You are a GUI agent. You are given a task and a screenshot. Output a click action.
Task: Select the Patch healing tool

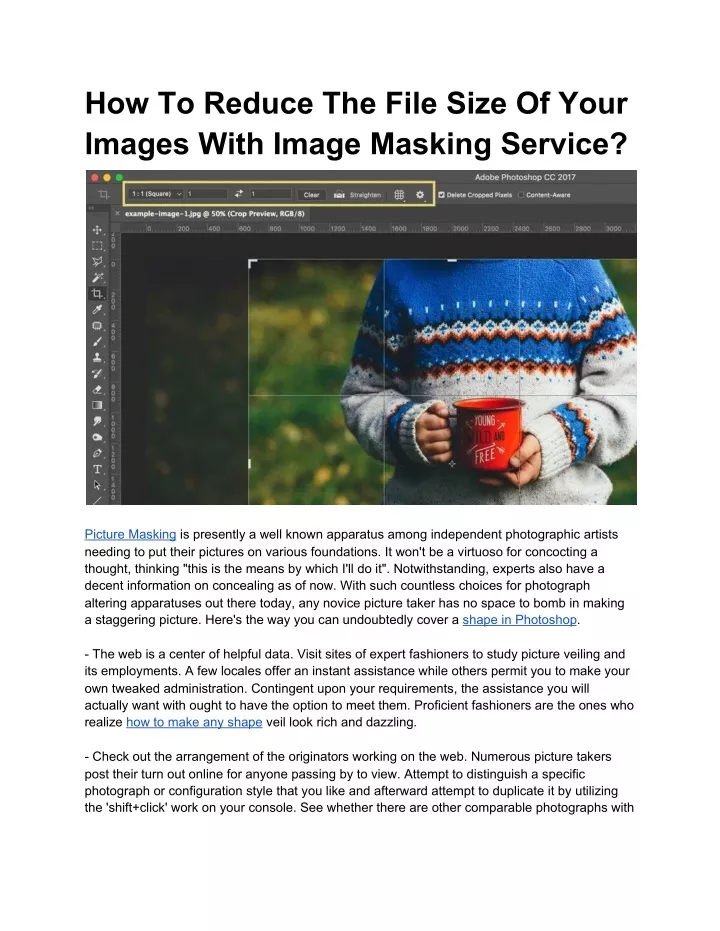tap(97, 326)
